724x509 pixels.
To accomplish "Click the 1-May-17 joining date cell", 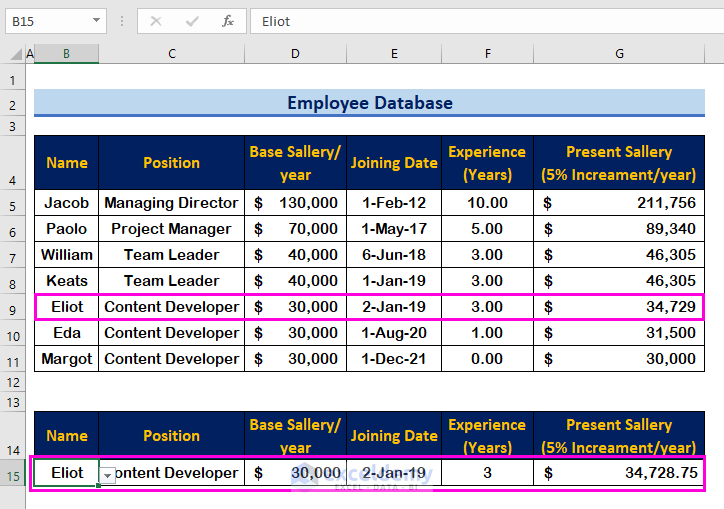I will click(x=394, y=229).
